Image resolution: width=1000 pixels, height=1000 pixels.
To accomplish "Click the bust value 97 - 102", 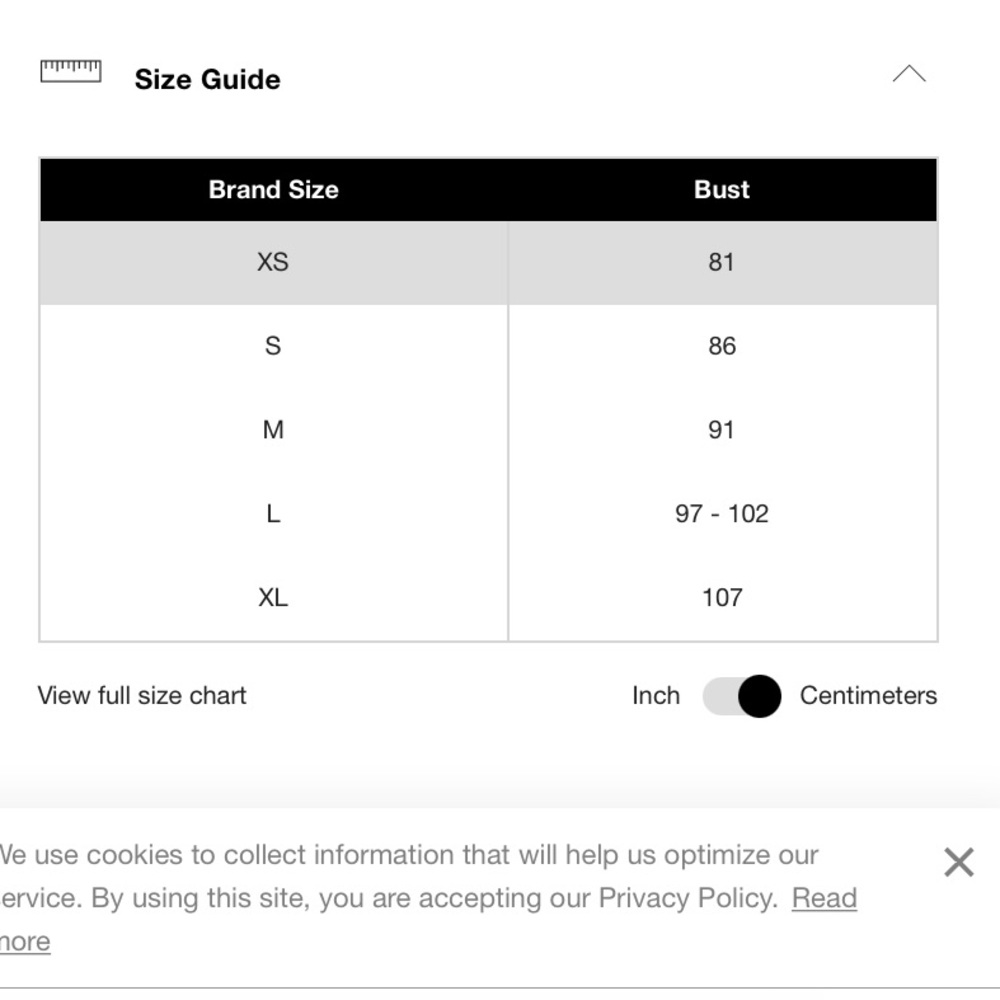I will [721, 514].
